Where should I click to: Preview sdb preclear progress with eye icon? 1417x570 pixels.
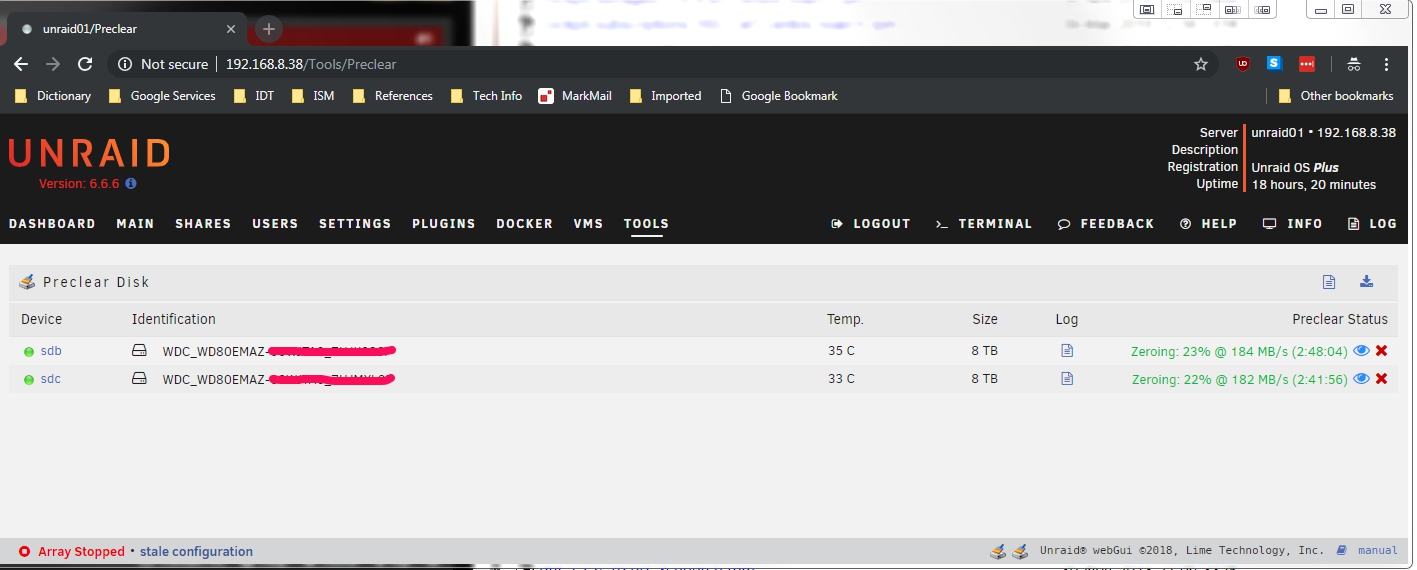tap(1361, 351)
